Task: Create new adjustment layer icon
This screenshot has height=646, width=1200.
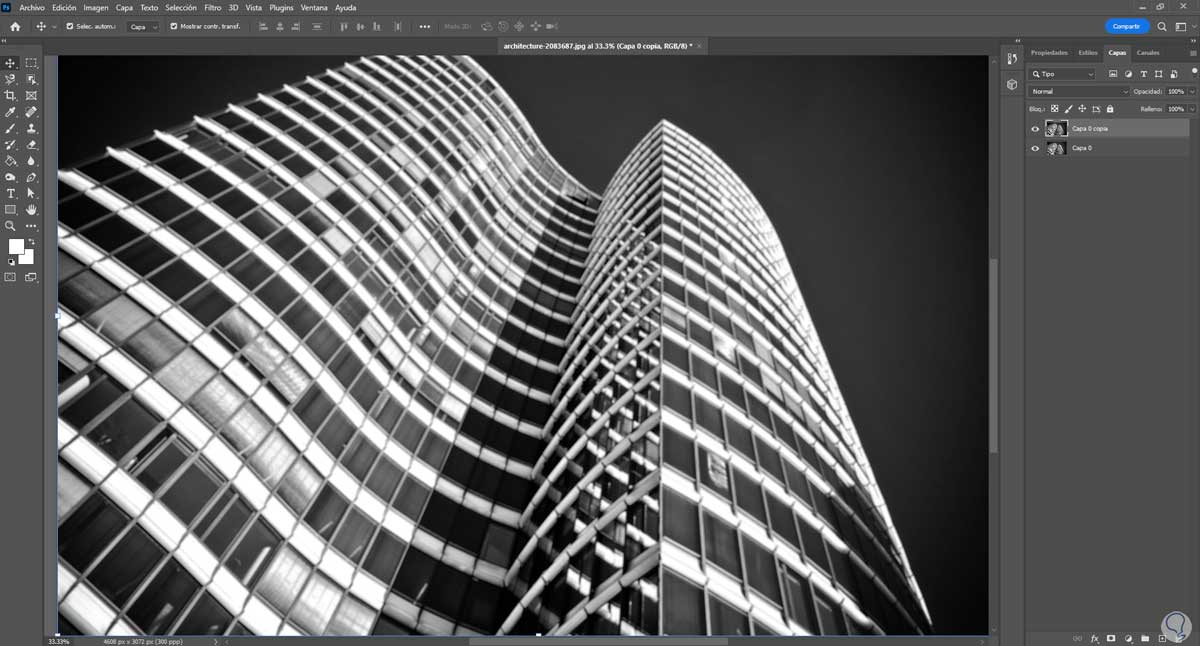Action: click(x=1128, y=637)
